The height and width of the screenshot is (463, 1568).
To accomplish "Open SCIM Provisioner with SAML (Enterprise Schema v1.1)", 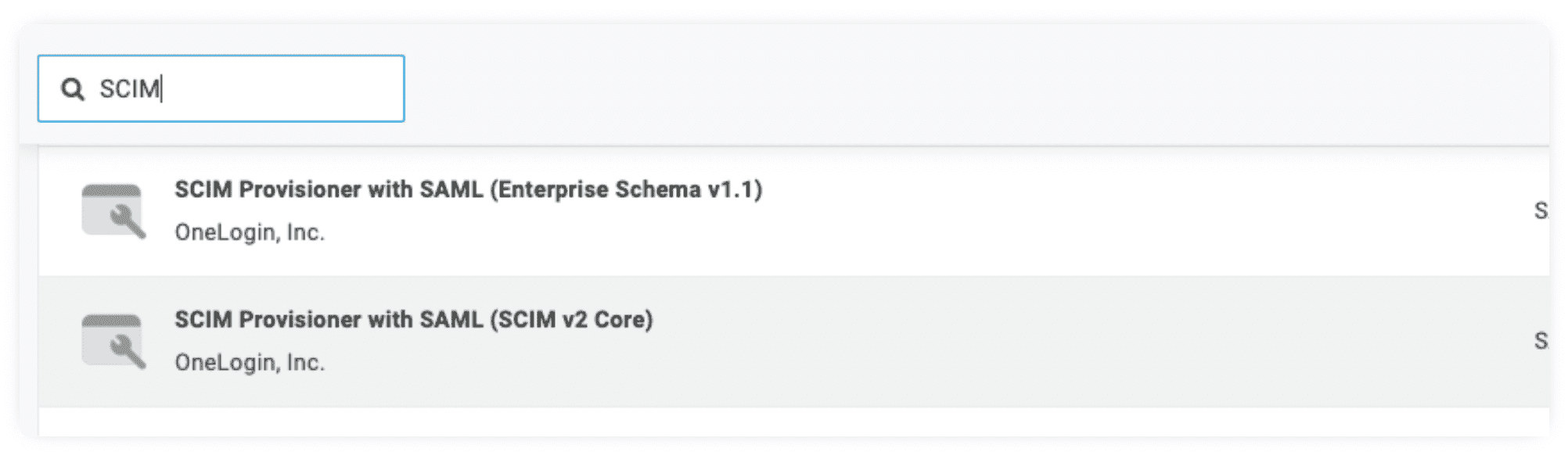I will click(x=468, y=190).
